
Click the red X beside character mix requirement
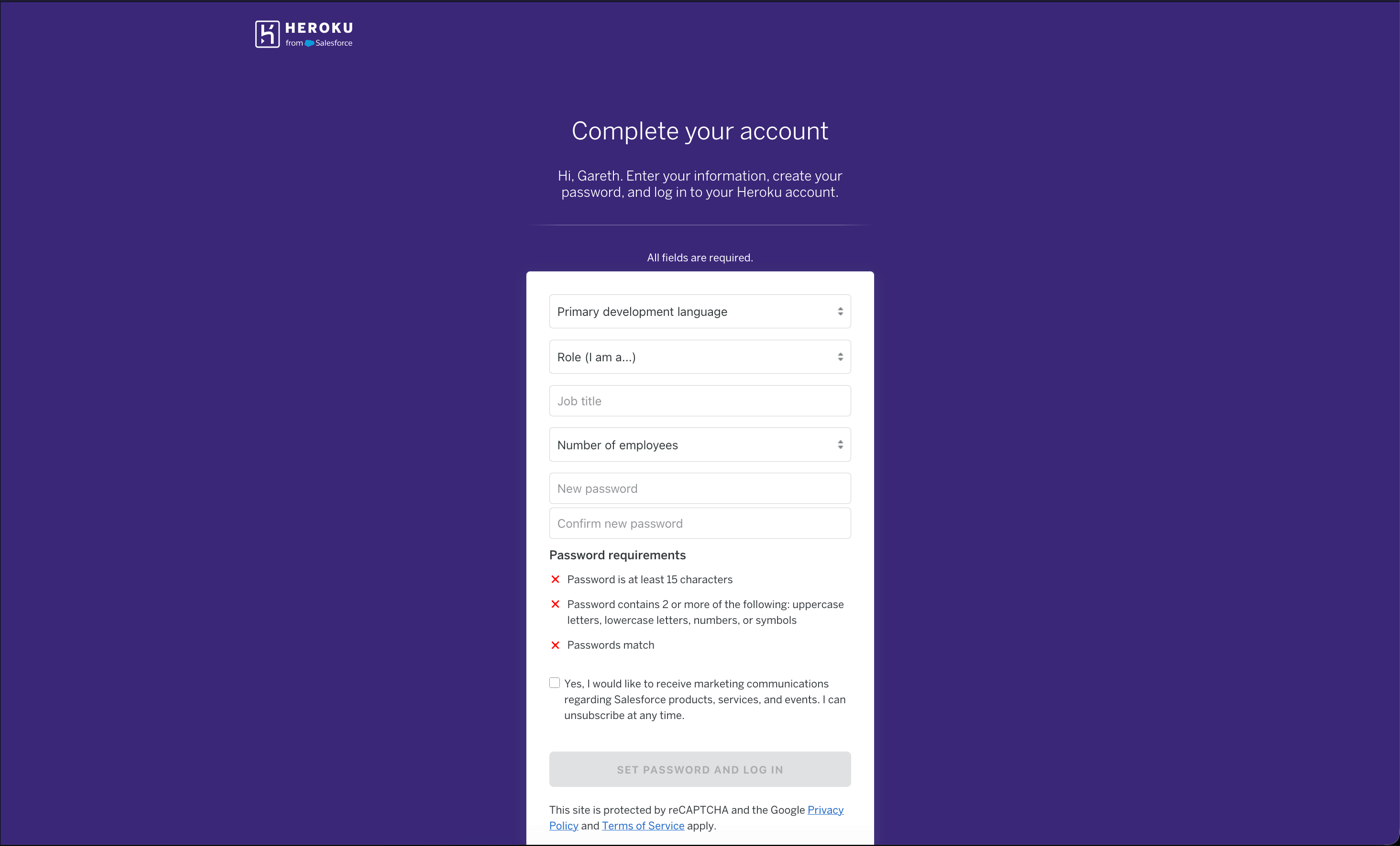pyautogui.click(x=556, y=604)
